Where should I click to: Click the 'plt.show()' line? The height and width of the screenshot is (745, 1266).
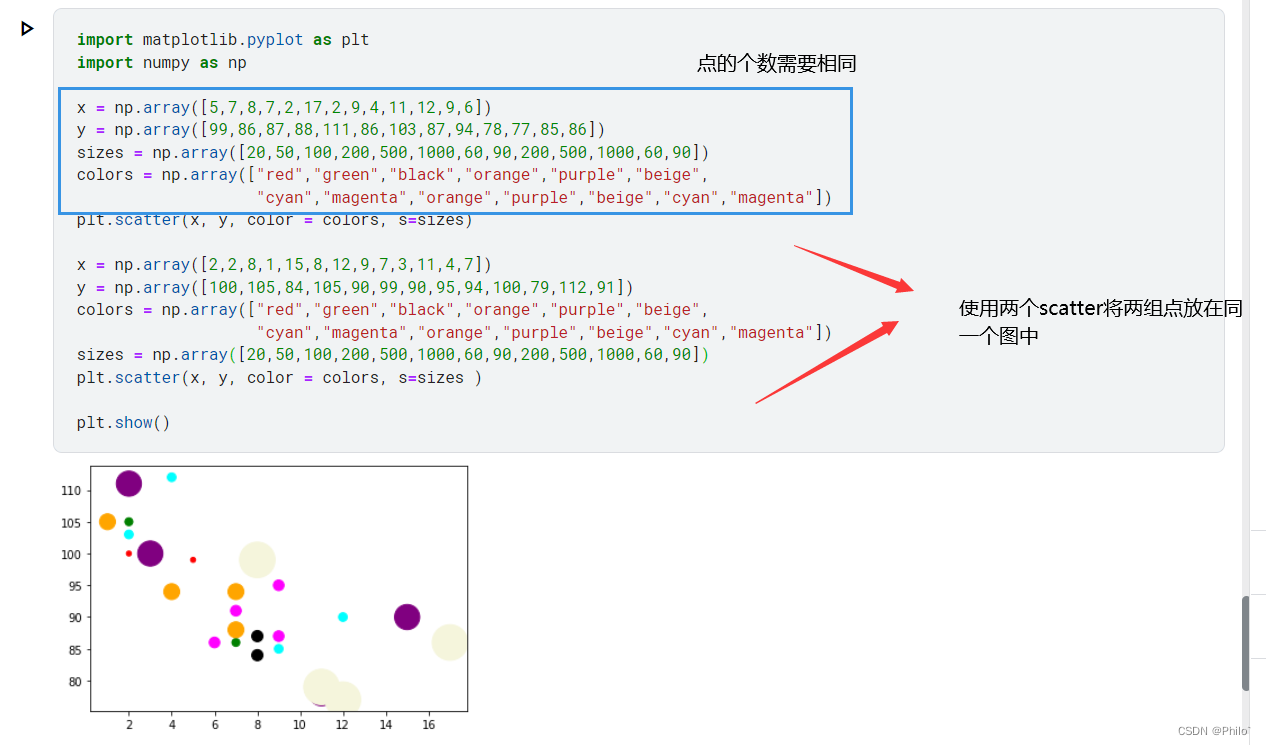(124, 423)
